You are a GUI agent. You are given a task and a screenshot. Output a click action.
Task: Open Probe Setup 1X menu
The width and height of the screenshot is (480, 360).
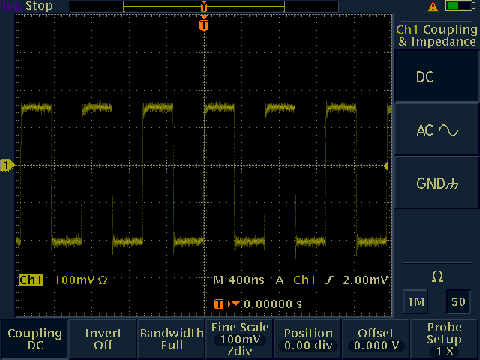[x=445, y=339]
